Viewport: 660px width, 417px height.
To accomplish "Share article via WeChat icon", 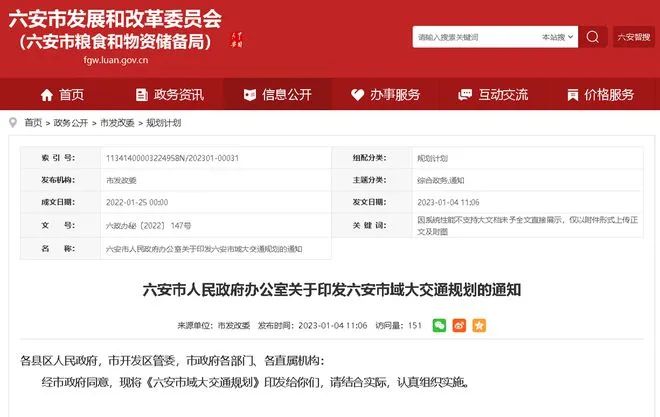I will [x=438, y=325].
